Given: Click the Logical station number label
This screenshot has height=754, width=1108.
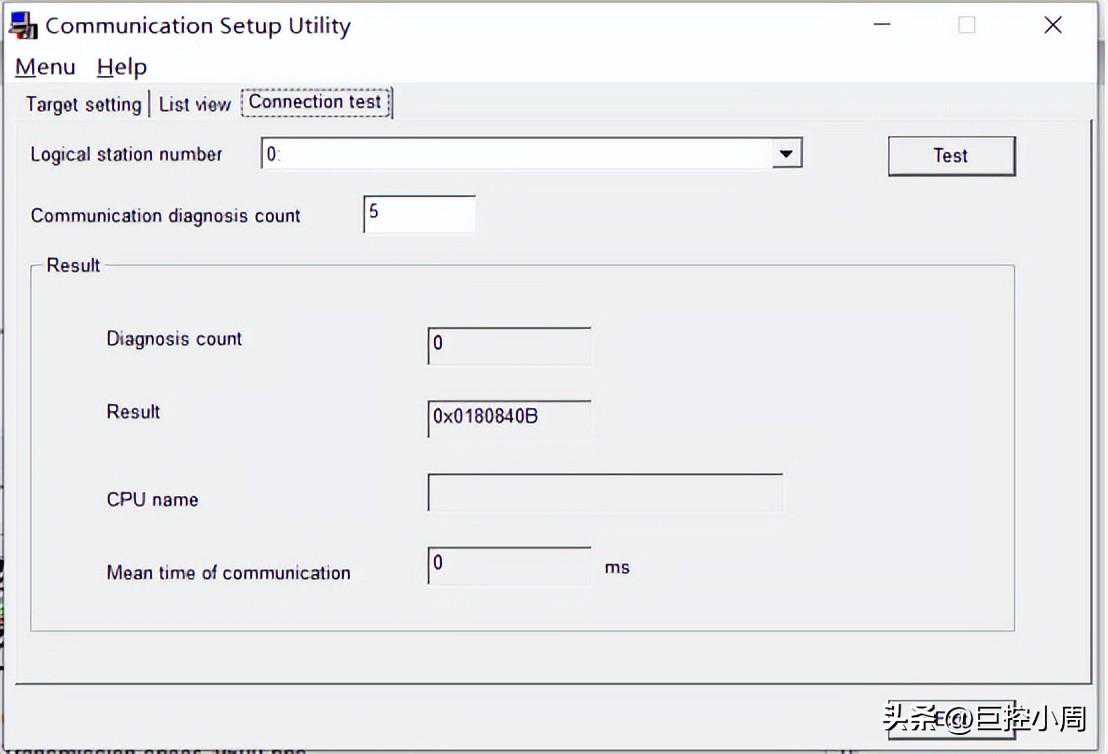Looking at the screenshot, I should [x=127, y=154].
